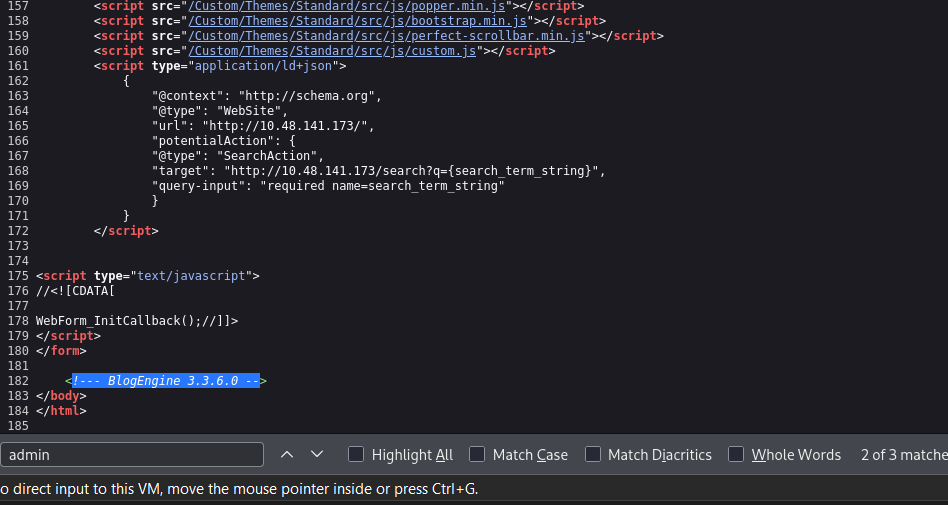Enable the Highlight All checkbox
The image size is (948, 505).
[x=356, y=455]
